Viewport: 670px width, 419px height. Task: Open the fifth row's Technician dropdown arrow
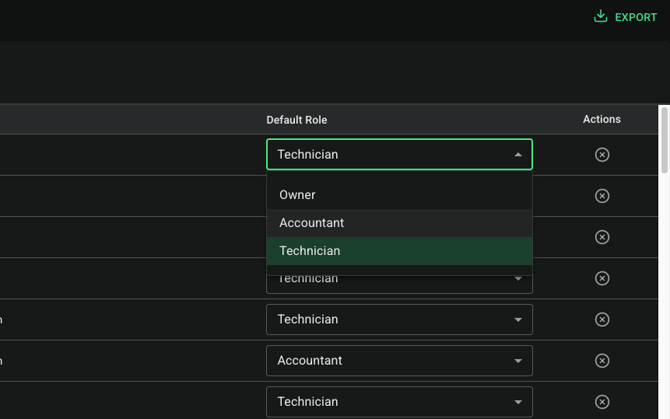518,319
